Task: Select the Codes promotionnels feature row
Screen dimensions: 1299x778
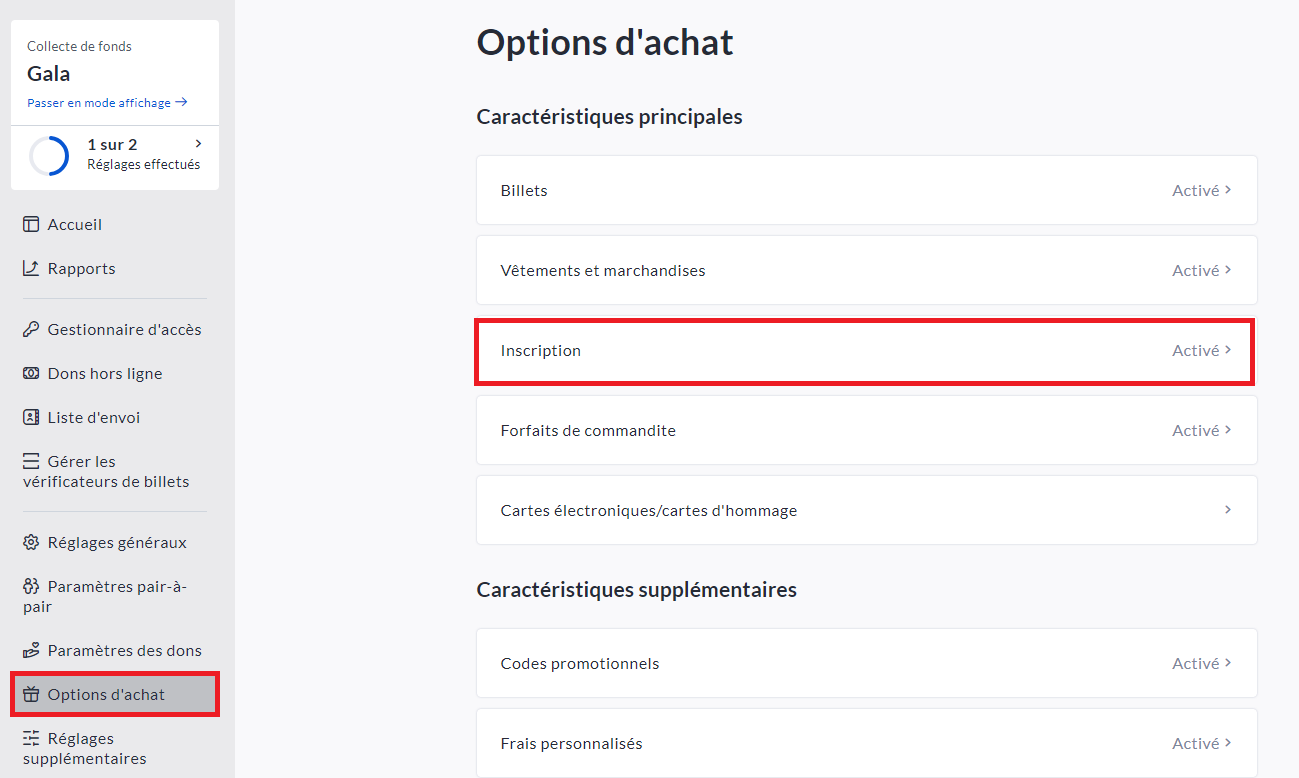Action: click(866, 663)
